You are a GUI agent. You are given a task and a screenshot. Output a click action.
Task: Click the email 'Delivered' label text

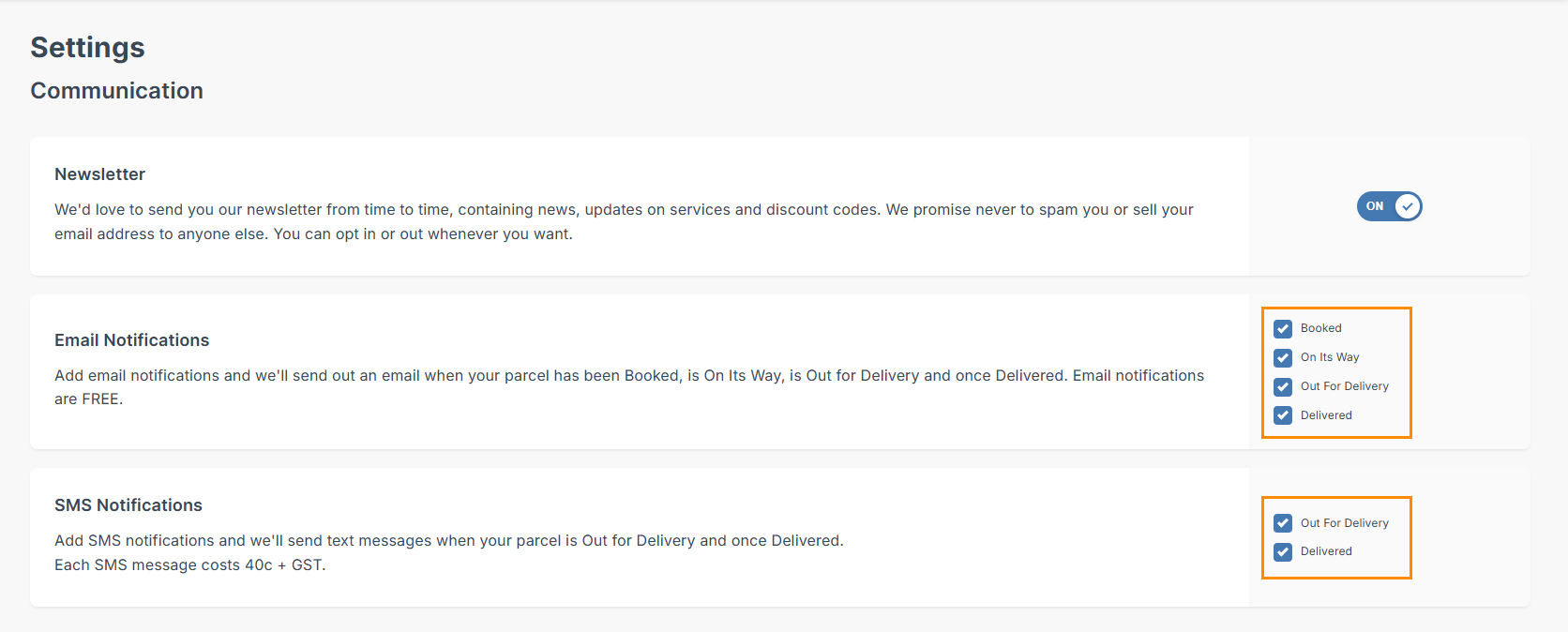pos(1326,415)
